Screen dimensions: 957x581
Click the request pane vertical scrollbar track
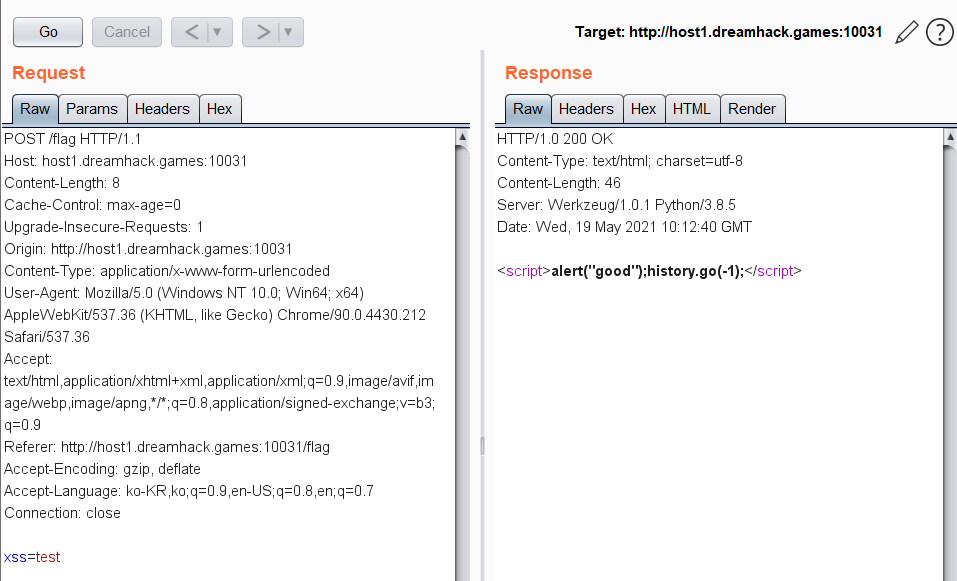(462, 366)
